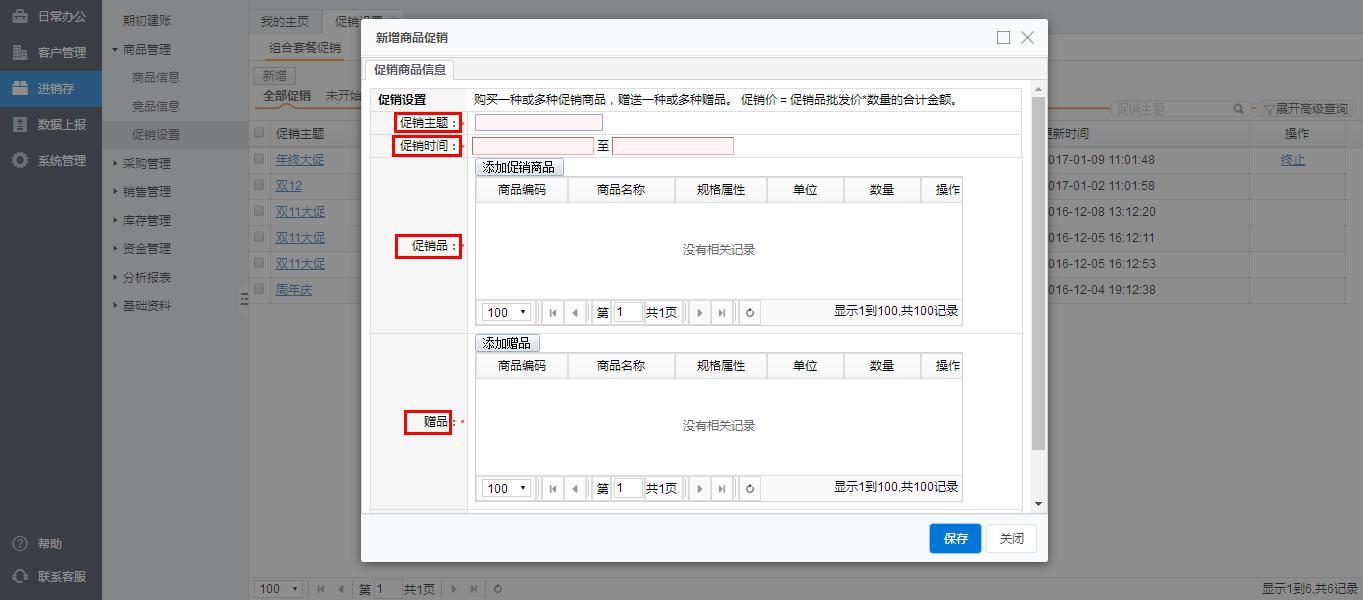Click 保存 to save the promotion

954,538
